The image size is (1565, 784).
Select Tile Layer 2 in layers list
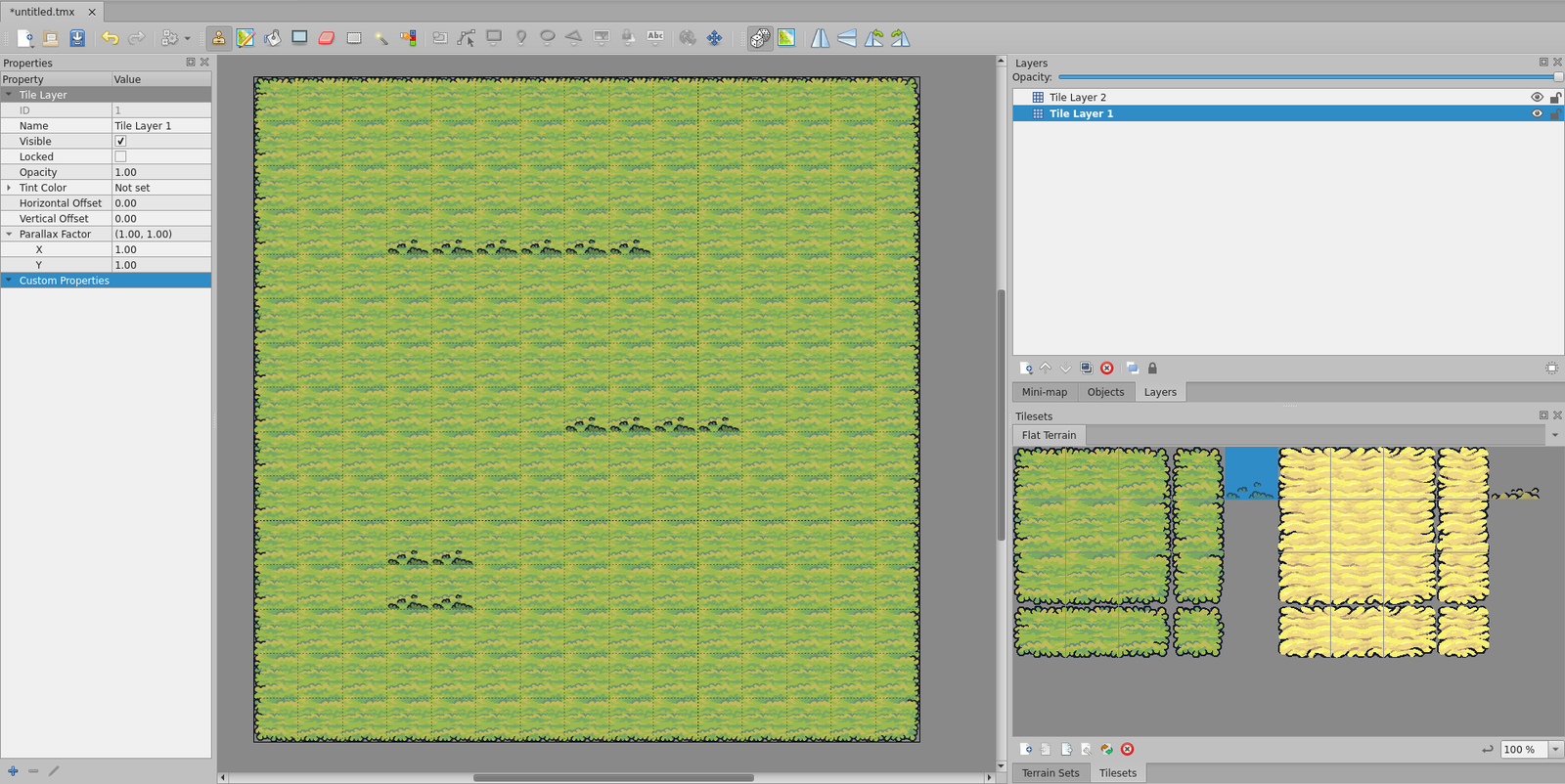(x=1288, y=98)
